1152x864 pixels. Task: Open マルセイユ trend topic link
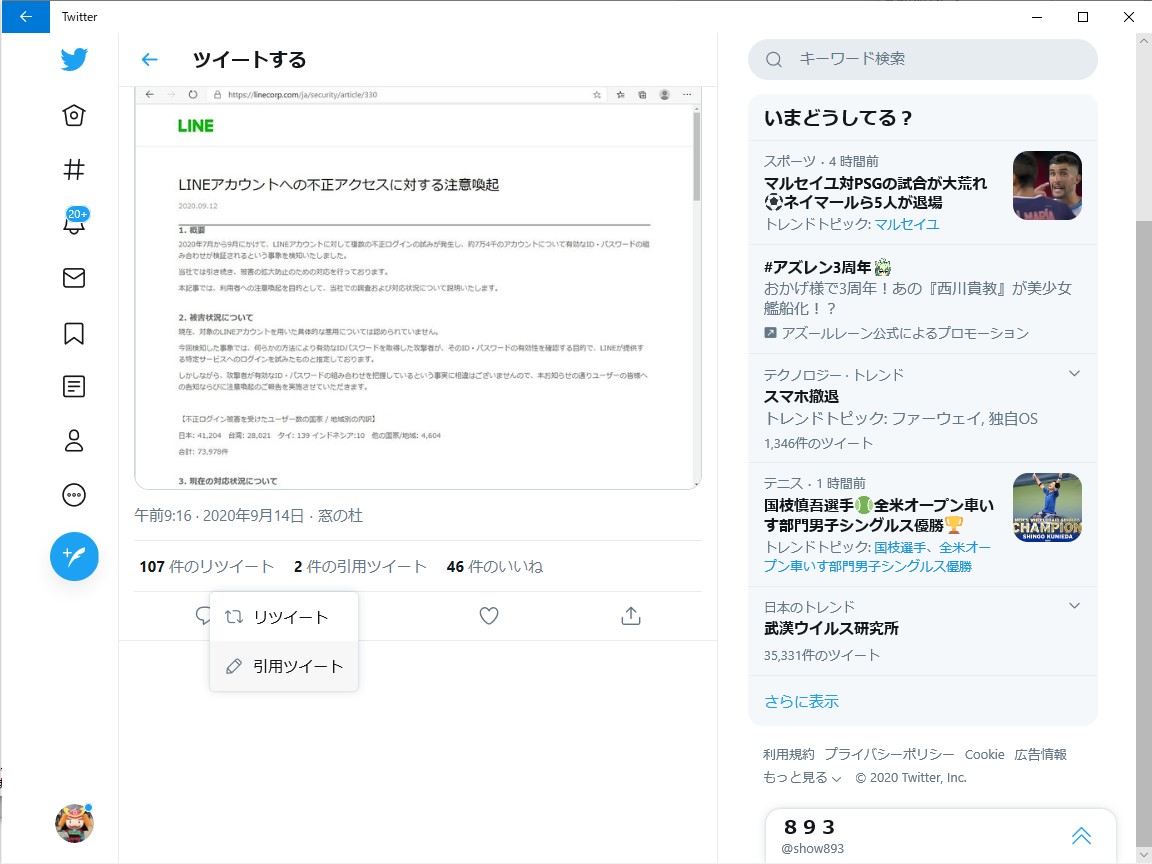[907, 224]
